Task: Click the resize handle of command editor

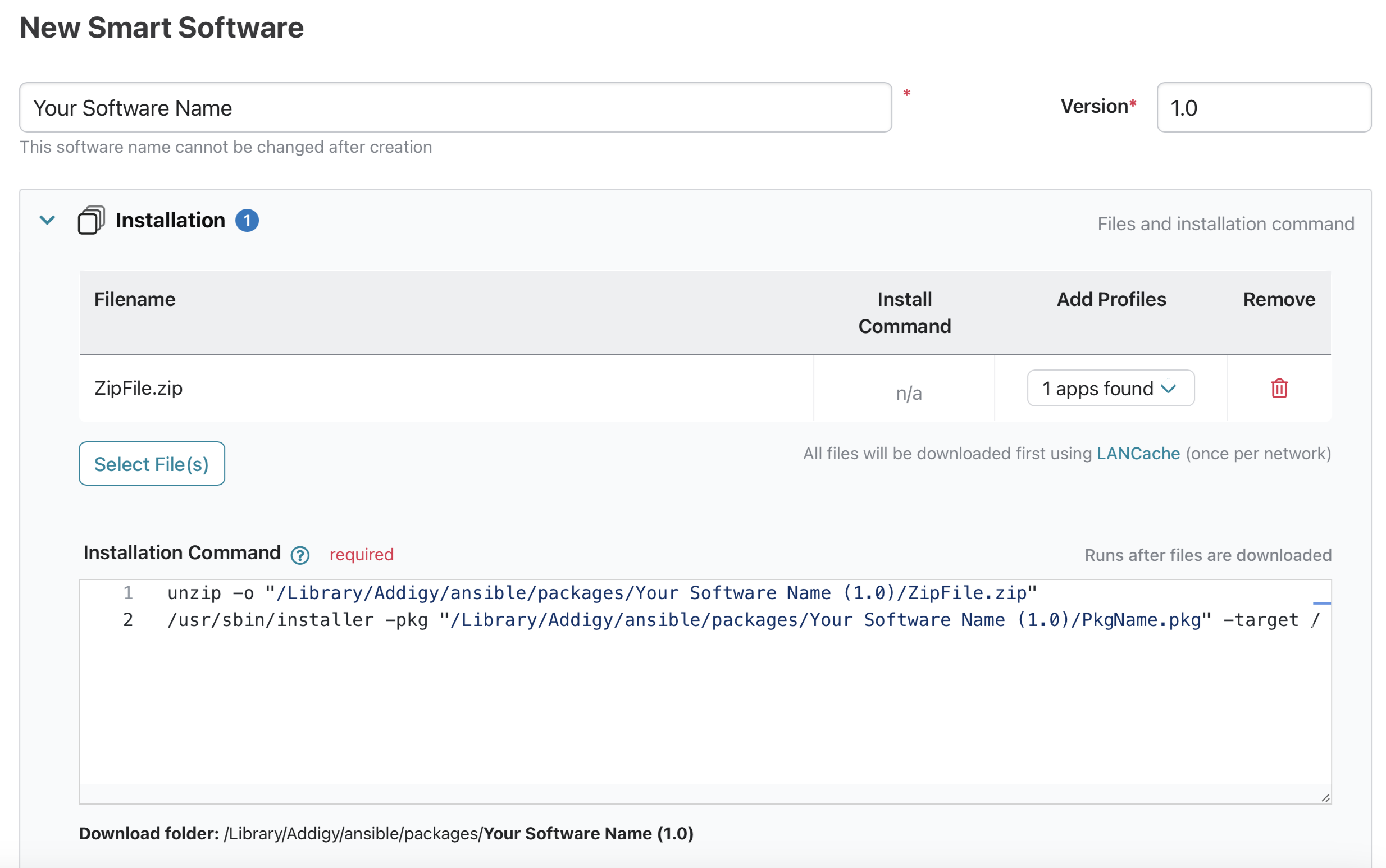Action: (1325, 798)
